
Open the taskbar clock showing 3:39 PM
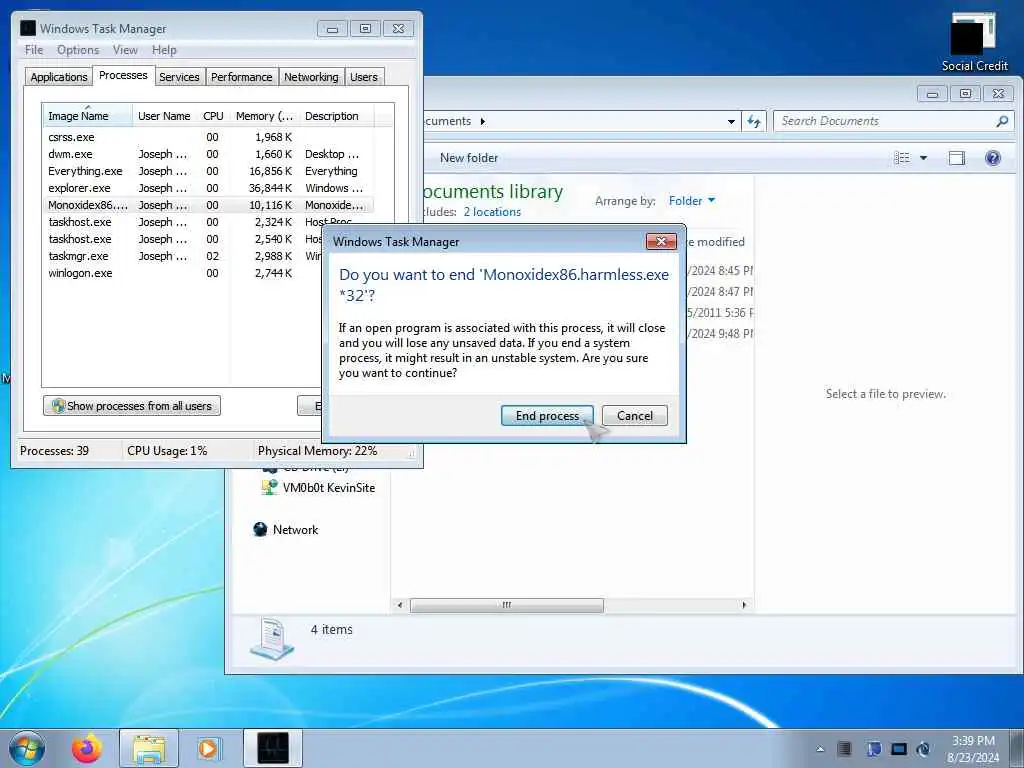pyautogui.click(x=973, y=749)
